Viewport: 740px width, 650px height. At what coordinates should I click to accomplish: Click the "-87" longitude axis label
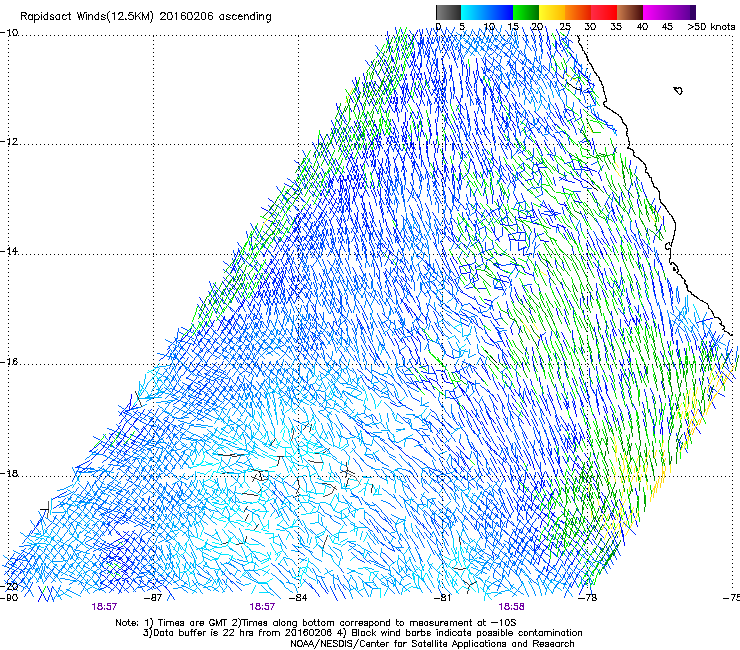(x=153, y=598)
